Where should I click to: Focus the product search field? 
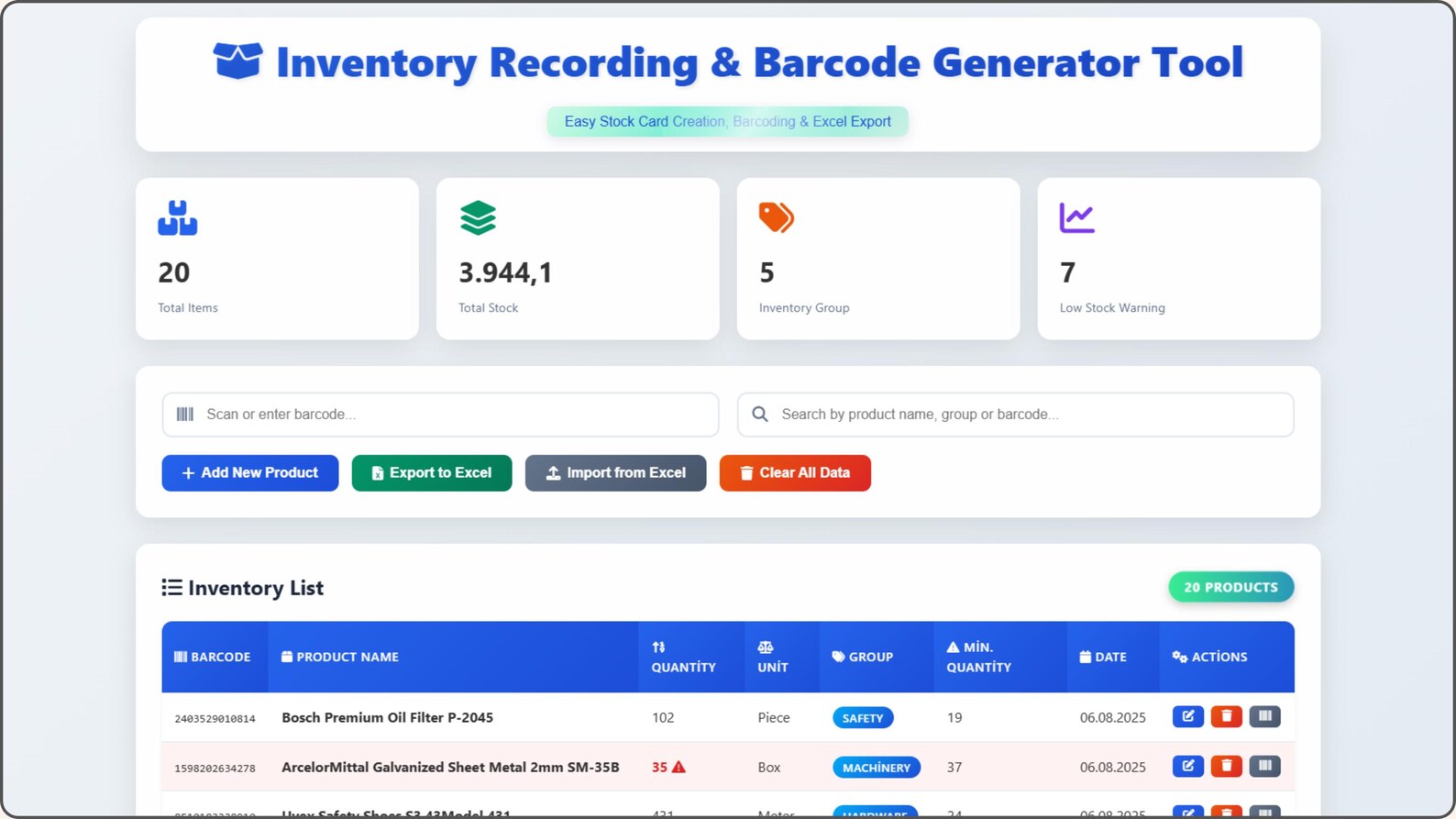(1016, 415)
